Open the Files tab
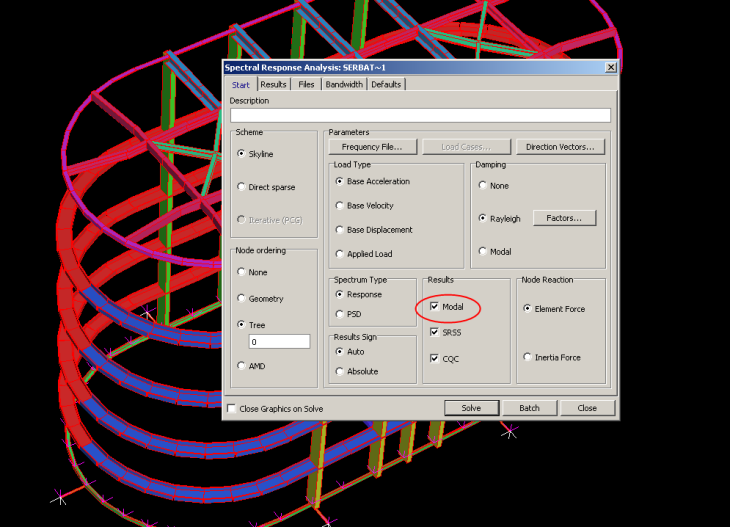730x527 pixels. coord(306,85)
